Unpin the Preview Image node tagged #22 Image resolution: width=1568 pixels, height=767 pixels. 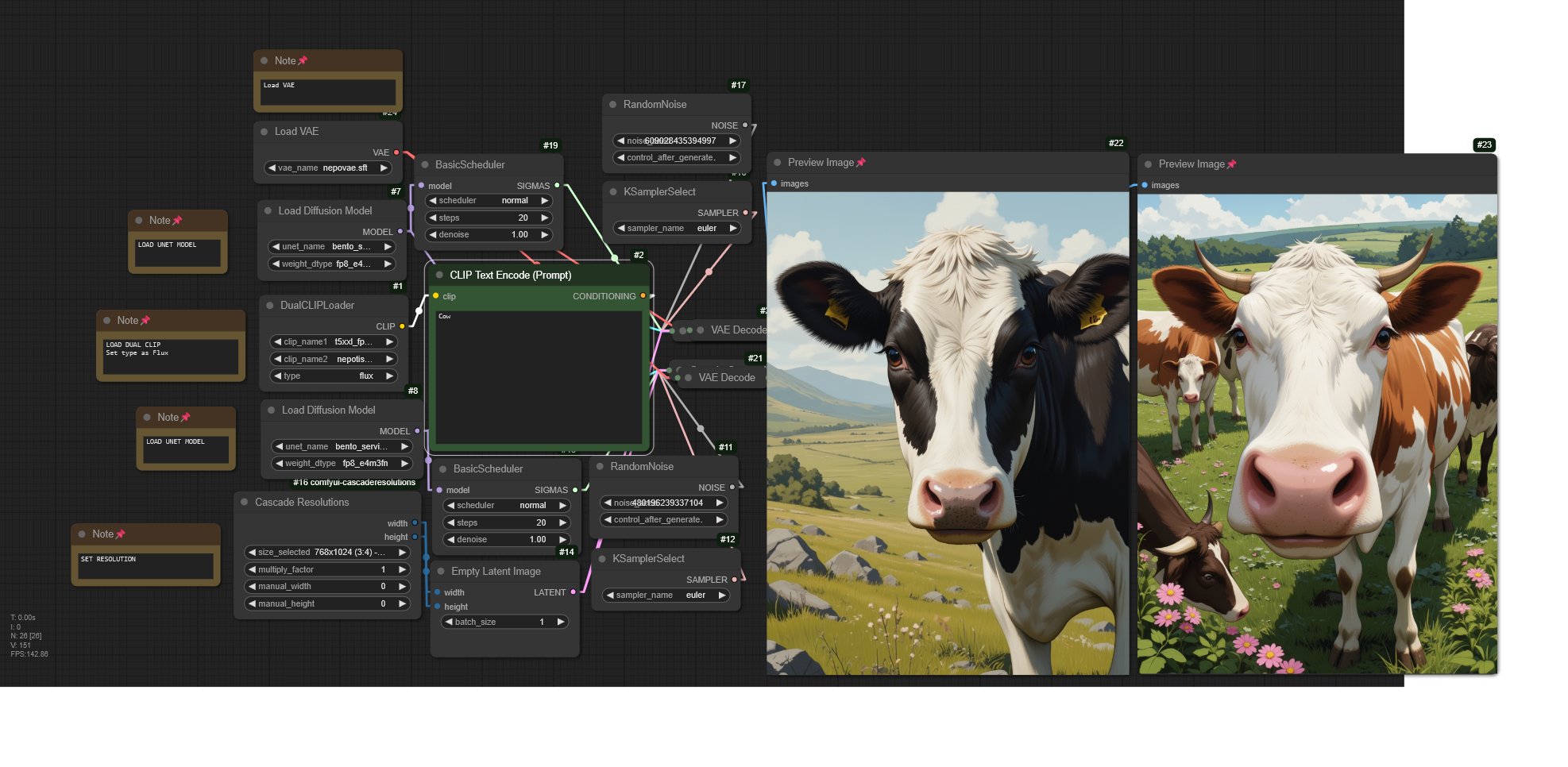(861, 162)
